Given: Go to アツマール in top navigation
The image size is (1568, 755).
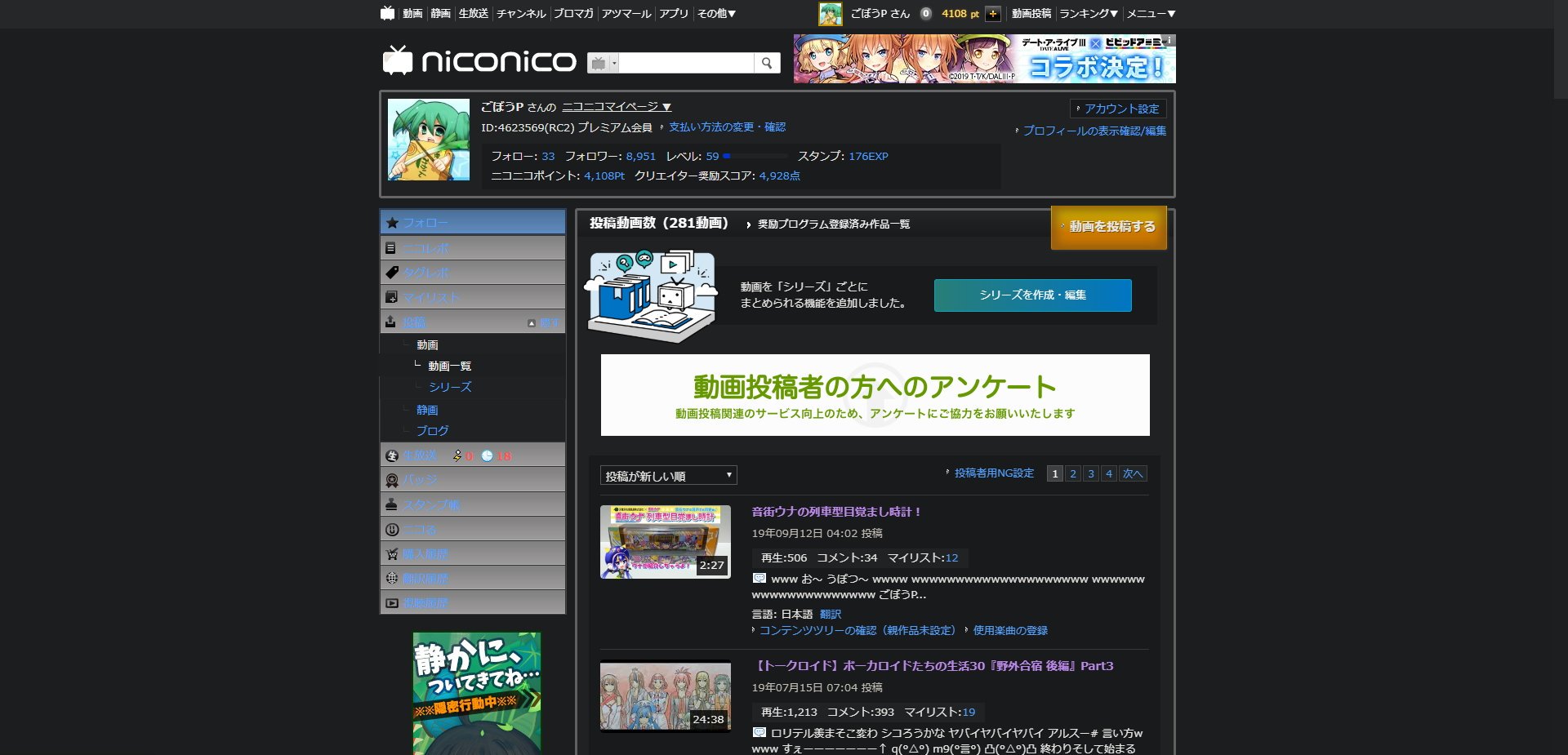Looking at the screenshot, I should [626, 13].
